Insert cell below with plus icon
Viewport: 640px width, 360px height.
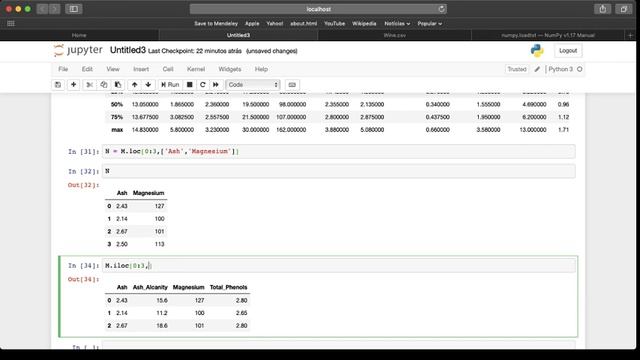tap(73, 84)
